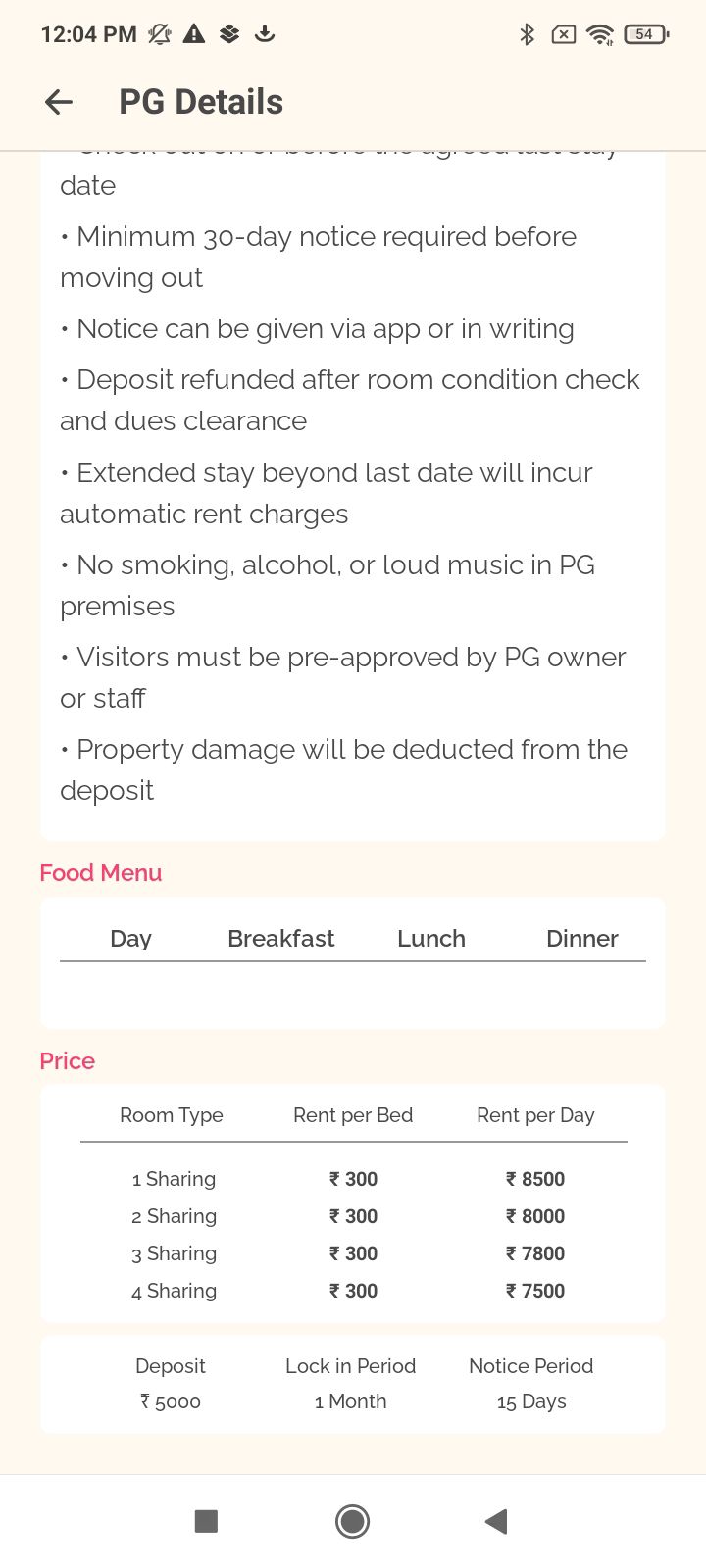Tap the Dinner column header
Image resolution: width=706 pixels, height=1568 pixels.
pyautogui.click(x=581, y=938)
